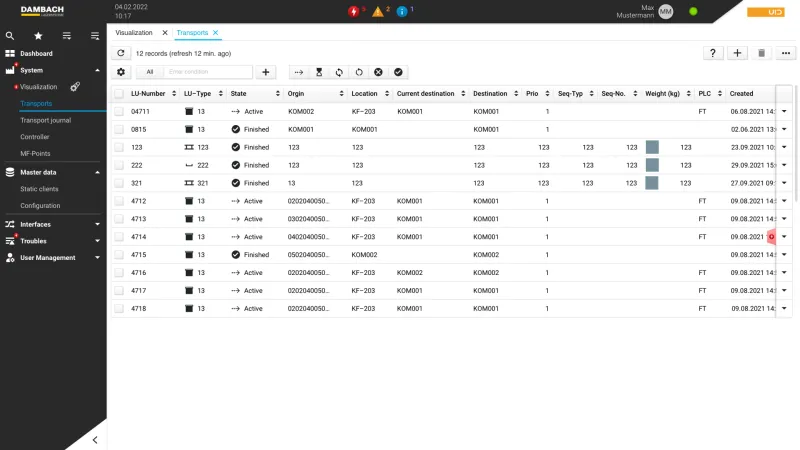Select checkbox for LU-Number 4718
Viewport: 800px width, 450px height.
[119, 309]
